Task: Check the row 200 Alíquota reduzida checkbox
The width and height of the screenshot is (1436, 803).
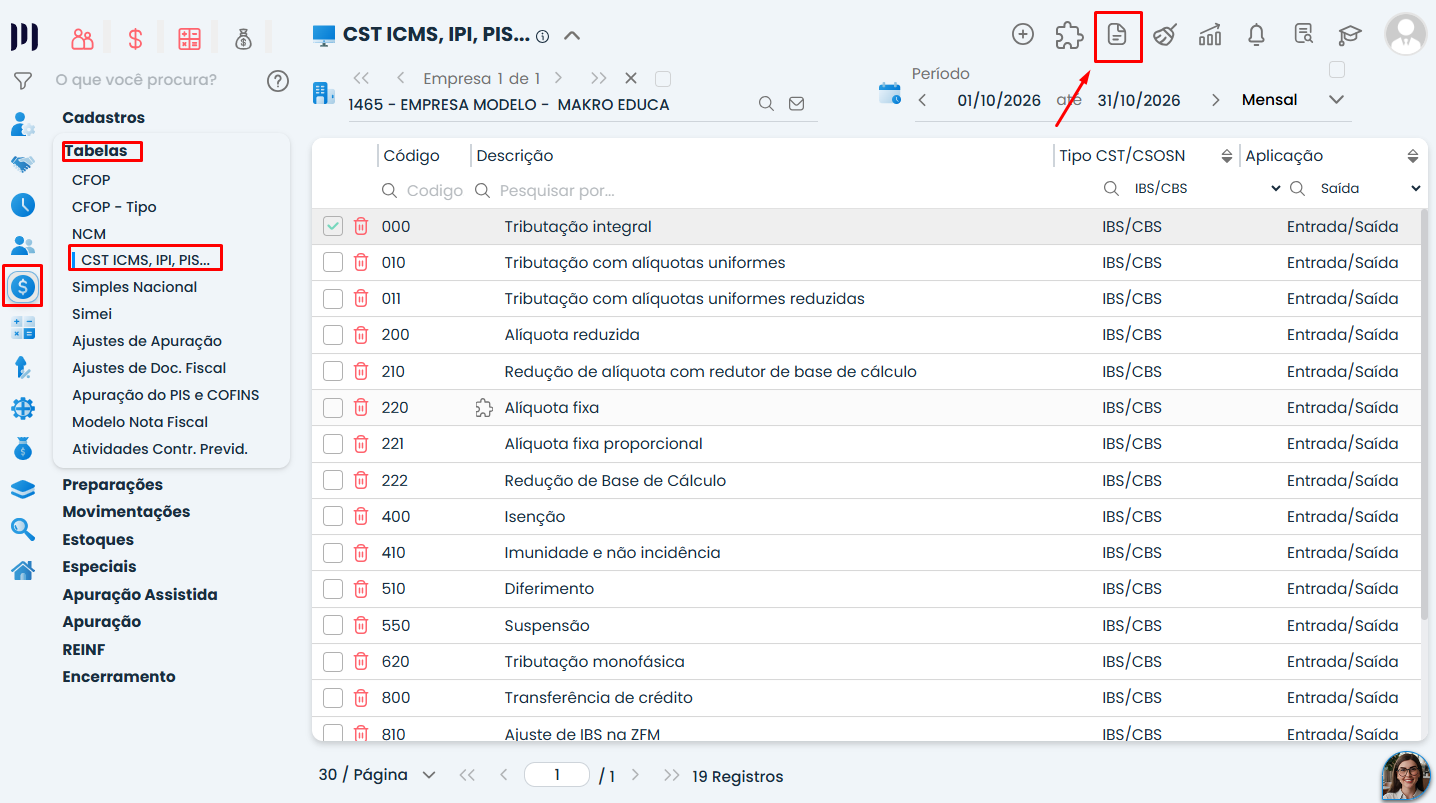Action: (333, 335)
